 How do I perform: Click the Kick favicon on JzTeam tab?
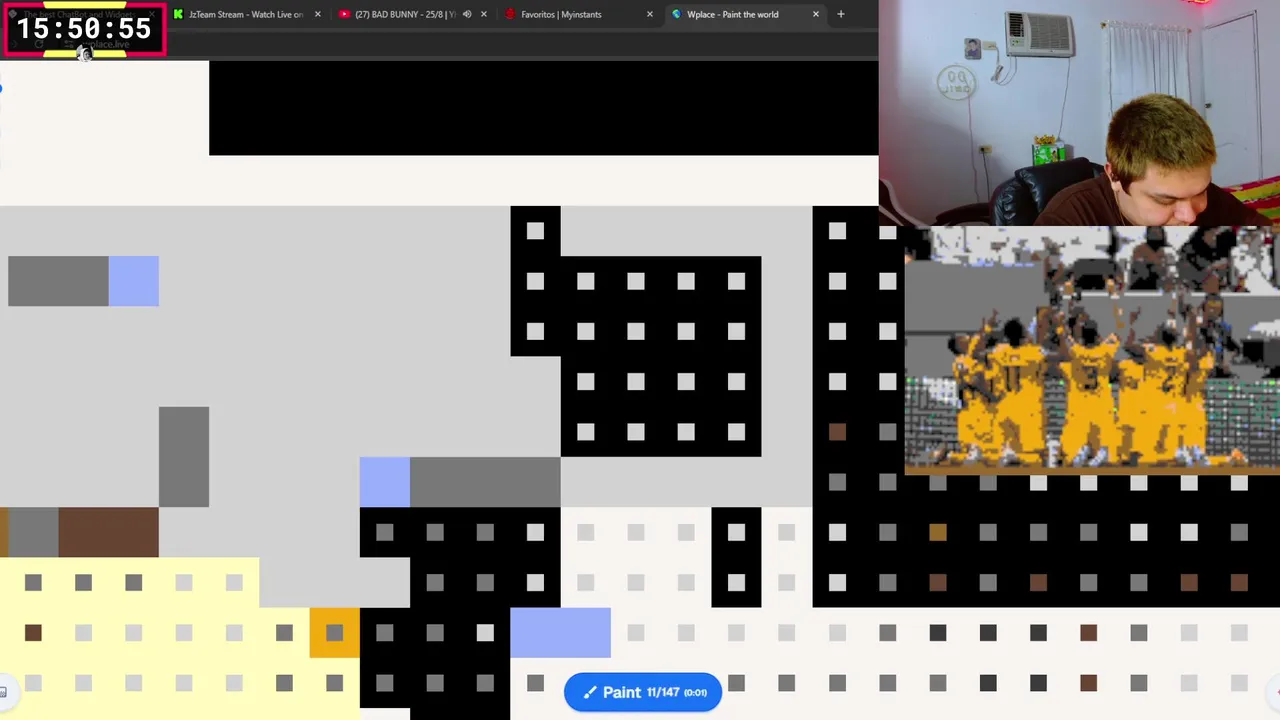(x=178, y=14)
